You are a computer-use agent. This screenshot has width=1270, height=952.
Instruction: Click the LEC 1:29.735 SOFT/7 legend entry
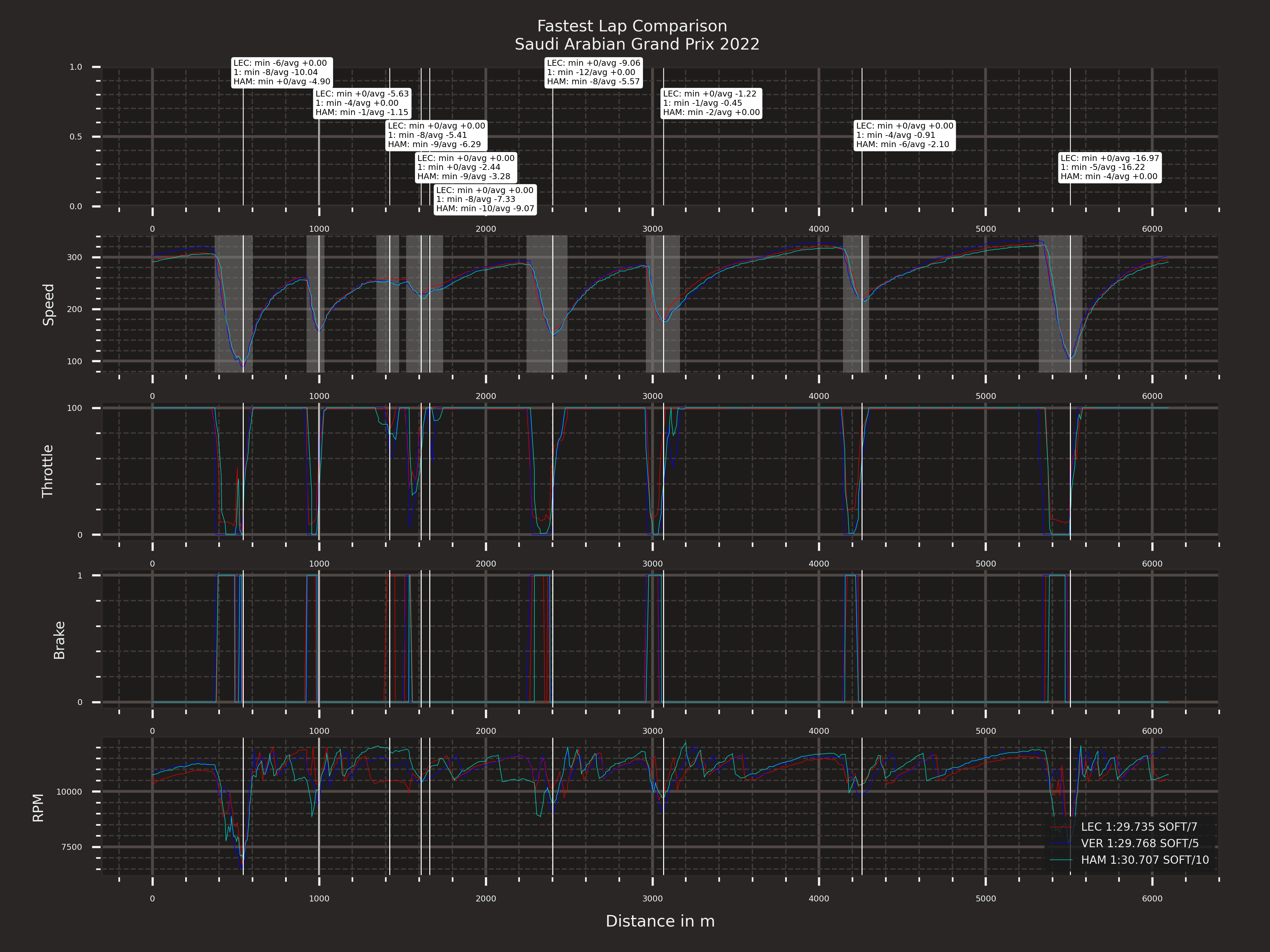[1138, 827]
